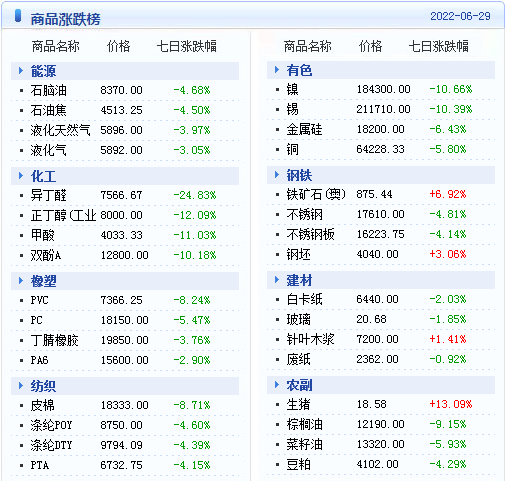Expand the 钢铁 category arrow
The height and width of the screenshot is (481, 506).
277,175
